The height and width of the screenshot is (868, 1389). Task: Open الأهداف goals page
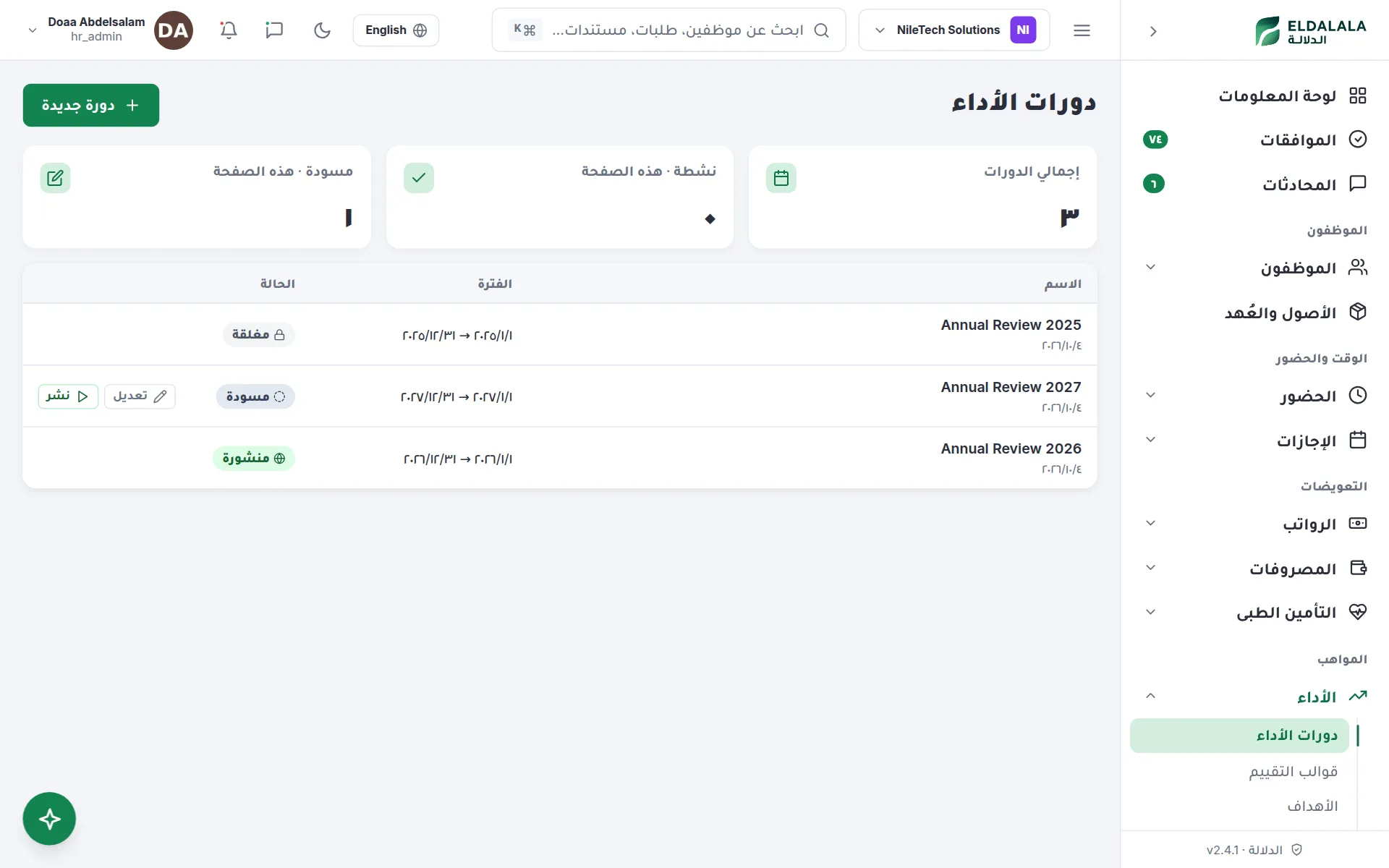click(x=1239, y=806)
